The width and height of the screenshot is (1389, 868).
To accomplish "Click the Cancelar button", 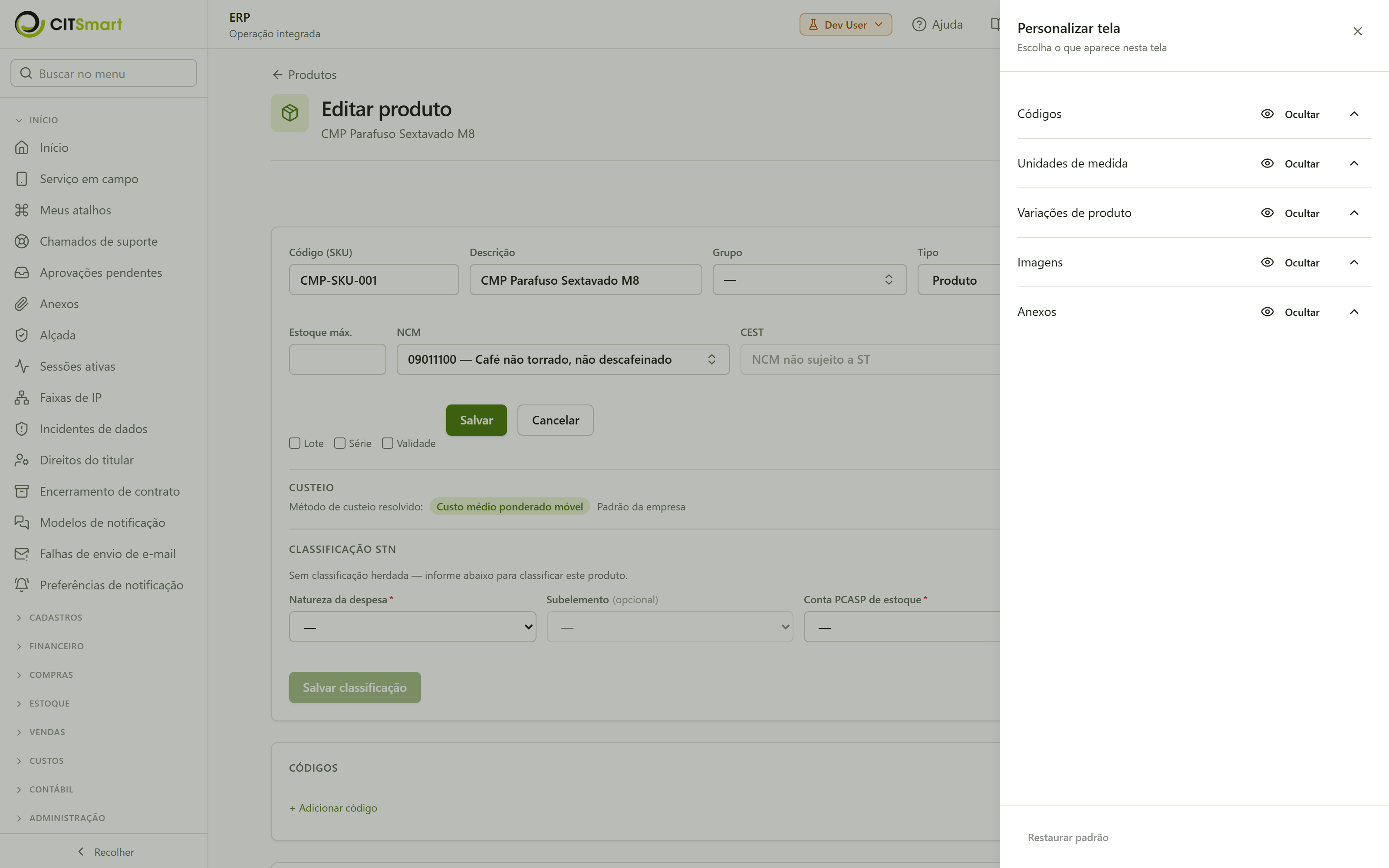I will 555,420.
